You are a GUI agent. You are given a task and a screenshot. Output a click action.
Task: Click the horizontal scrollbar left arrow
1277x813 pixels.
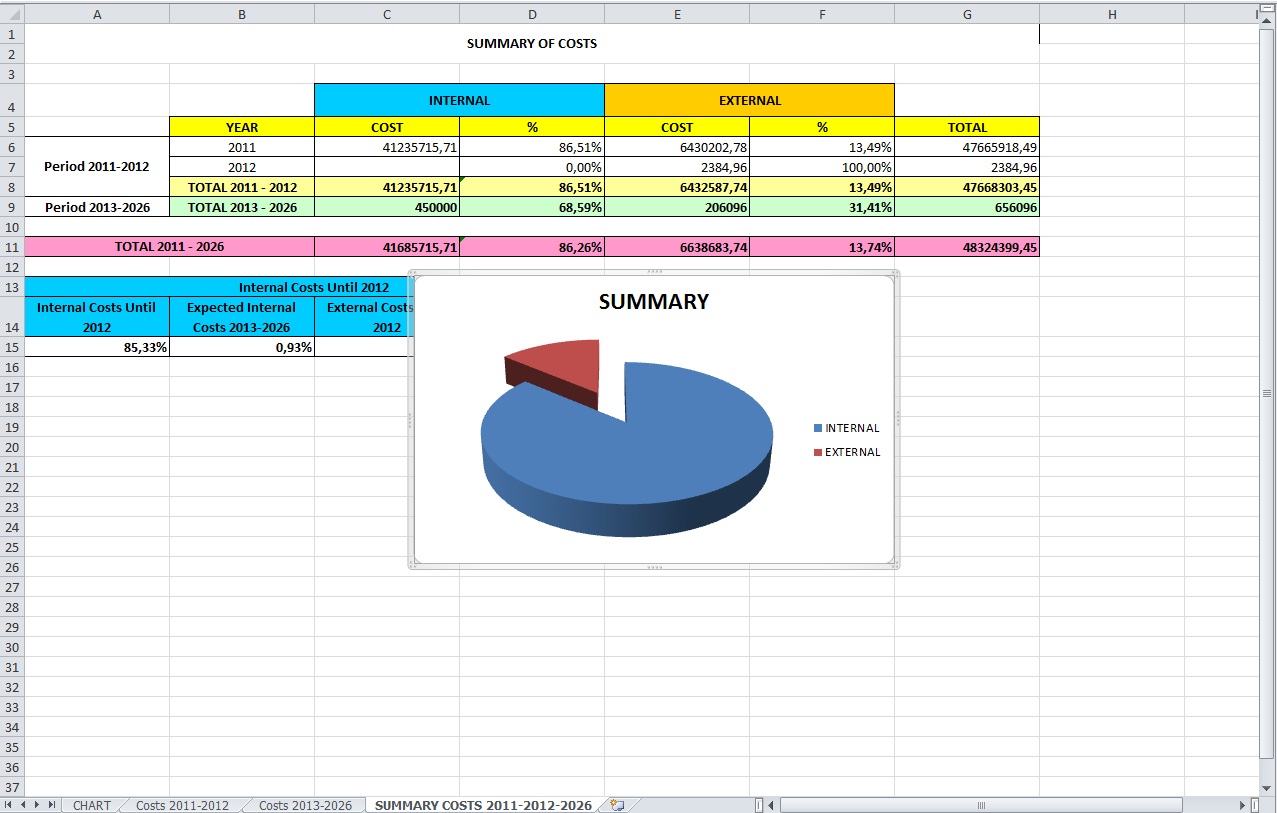[x=771, y=805]
